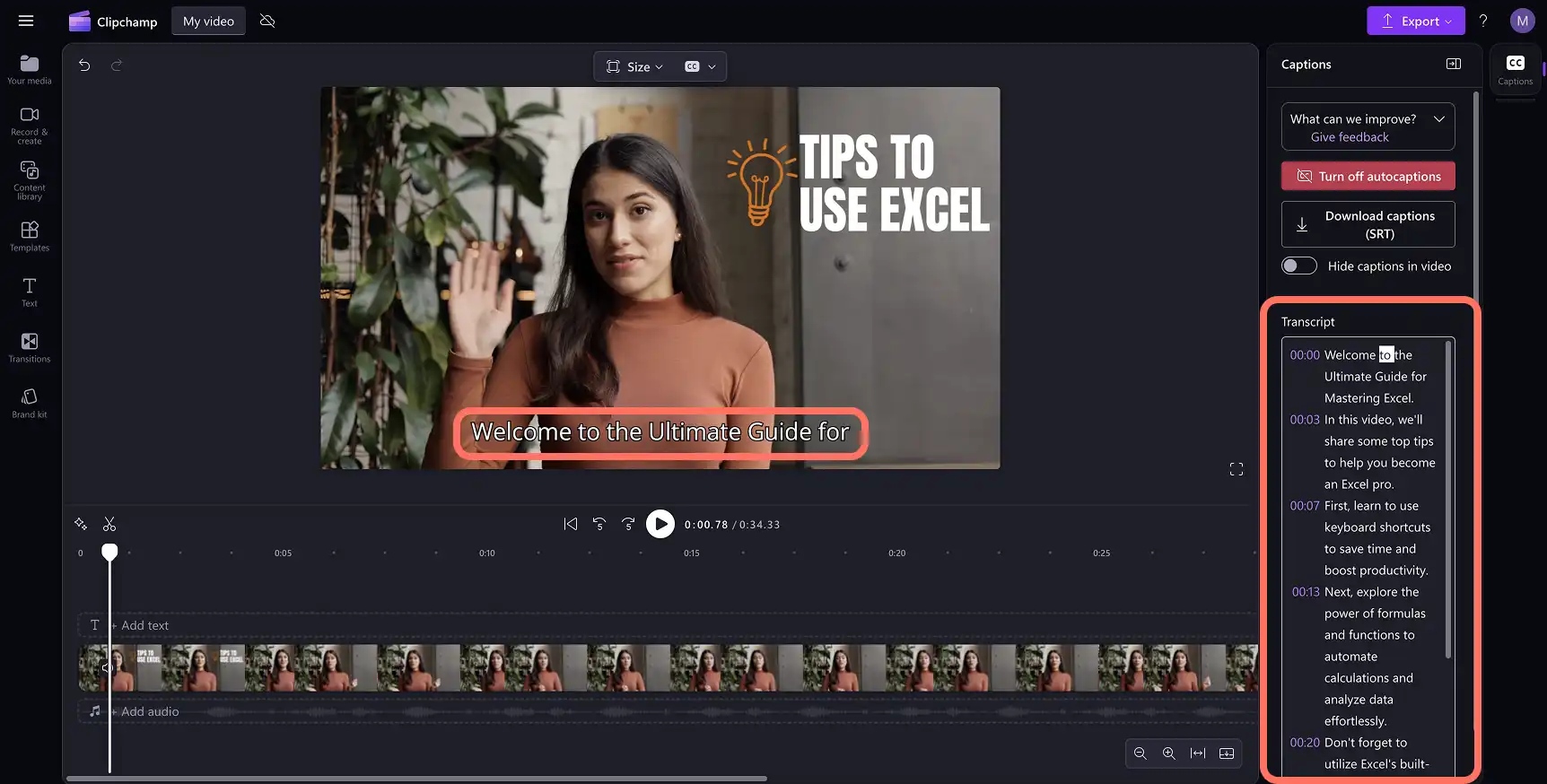Image resolution: width=1547 pixels, height=784 pixels.
Task: Click the undo arrow
Action: (84, 65)
